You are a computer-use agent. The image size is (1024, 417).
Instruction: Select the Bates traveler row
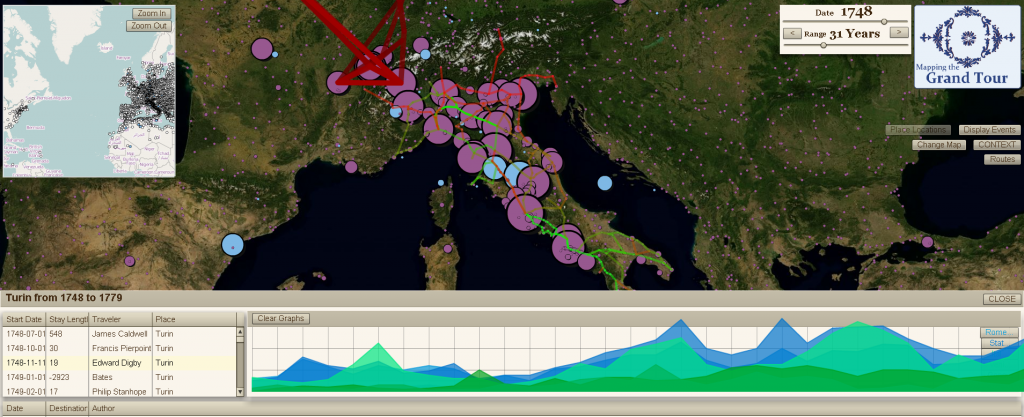pos(120,377)
